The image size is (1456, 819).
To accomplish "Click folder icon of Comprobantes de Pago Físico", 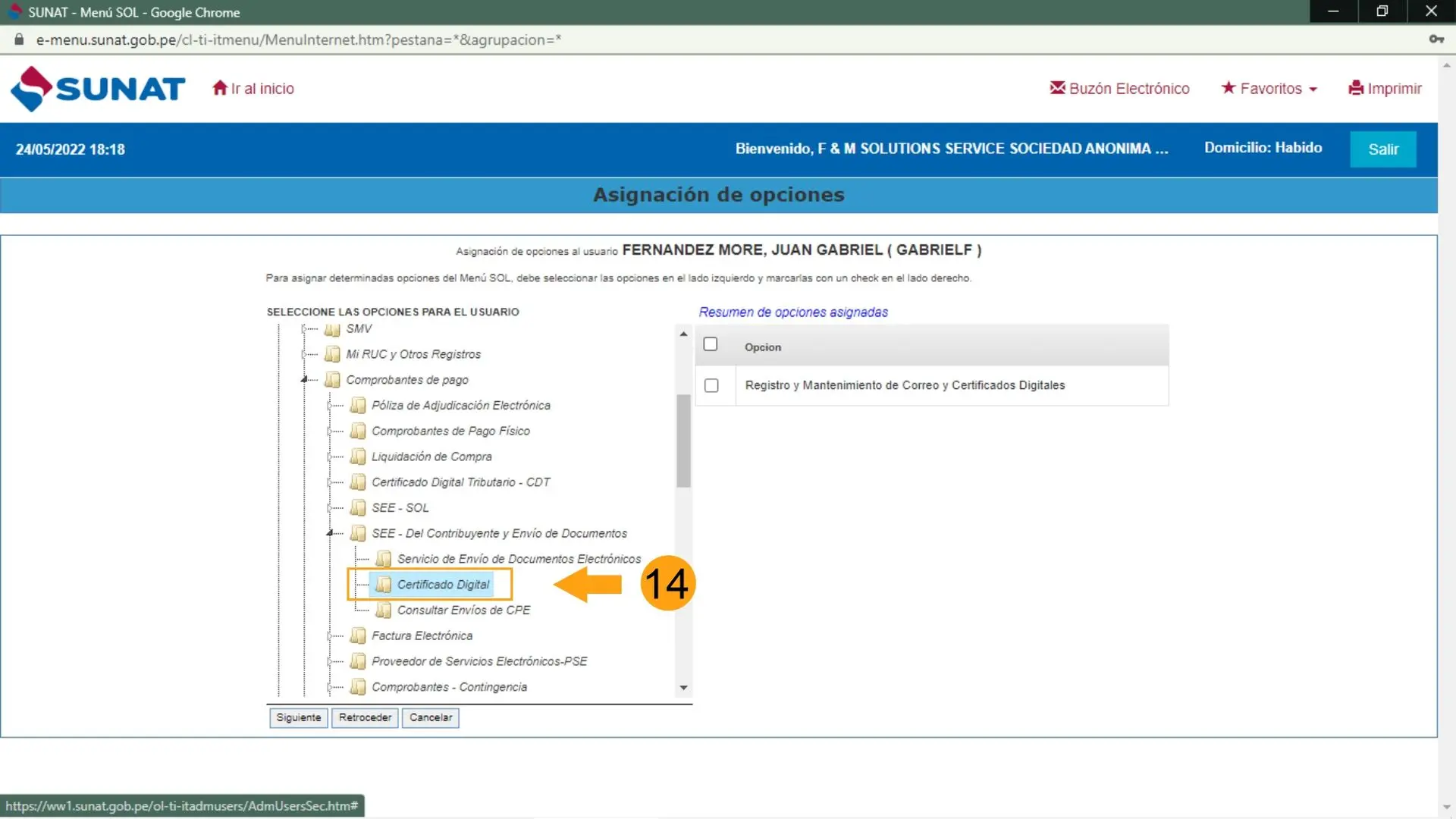I will tap(358, 431).
